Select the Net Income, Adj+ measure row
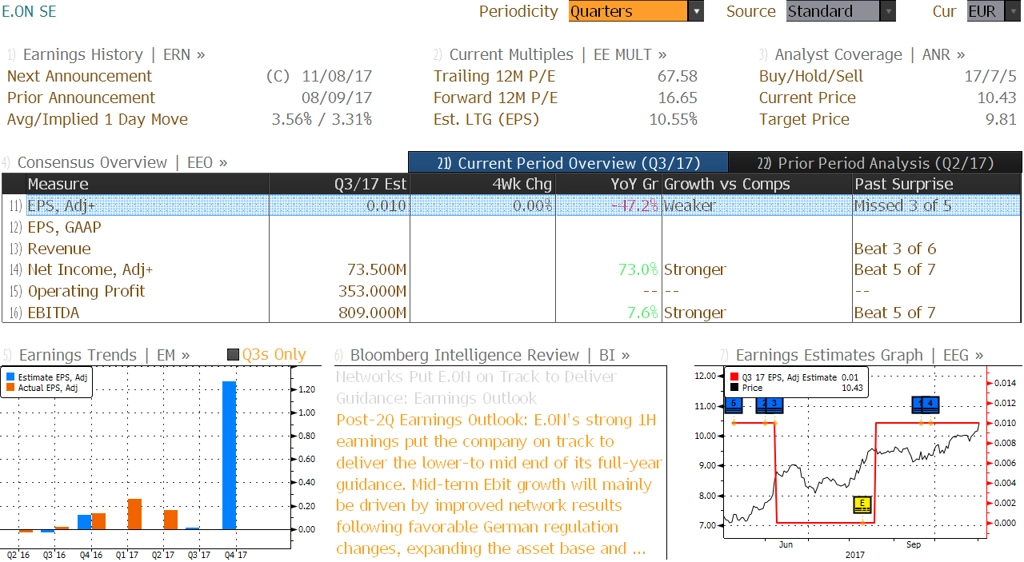Screen dimensions: 1024x562 pos(511,270)
